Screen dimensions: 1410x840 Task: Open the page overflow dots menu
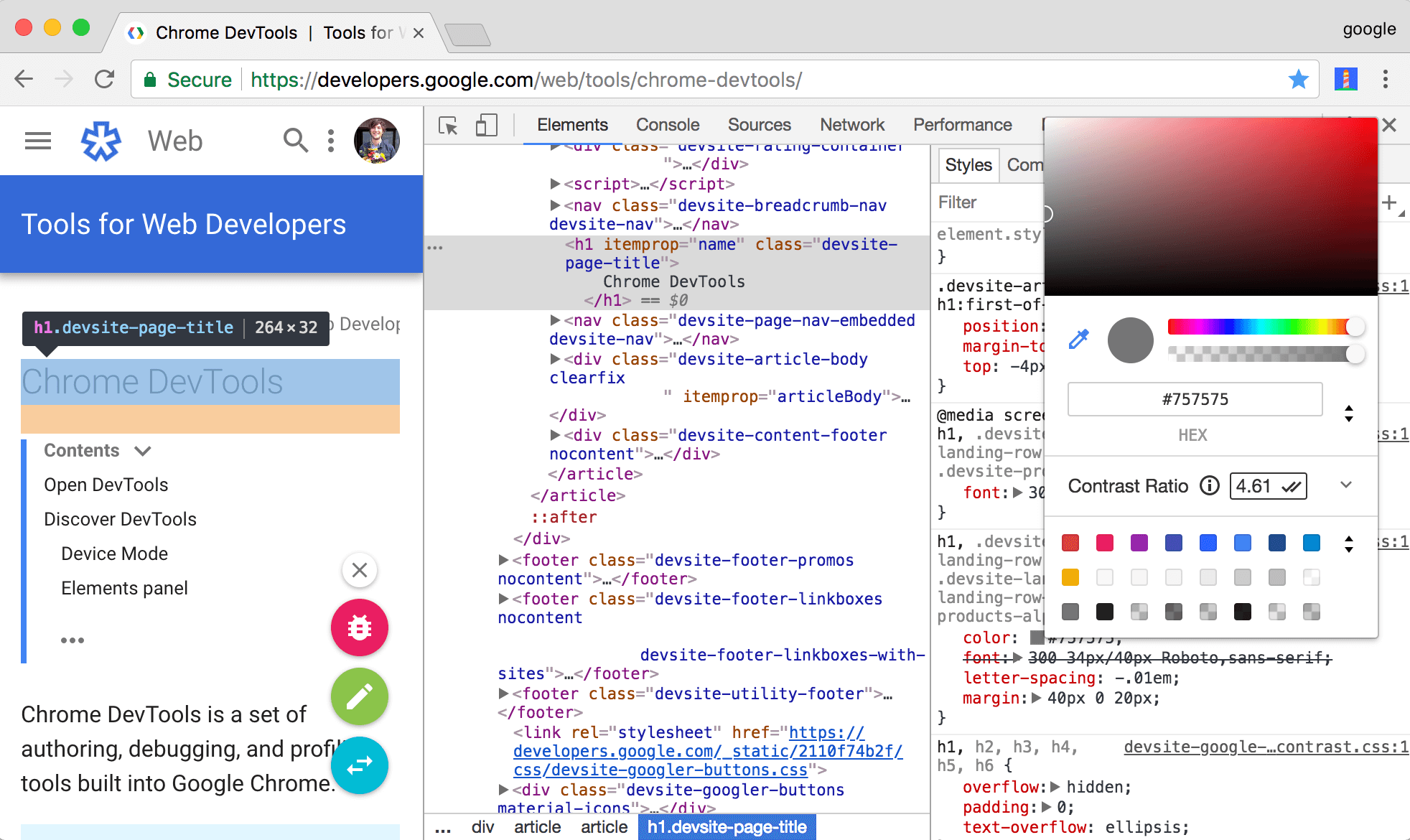coord(331,141)
